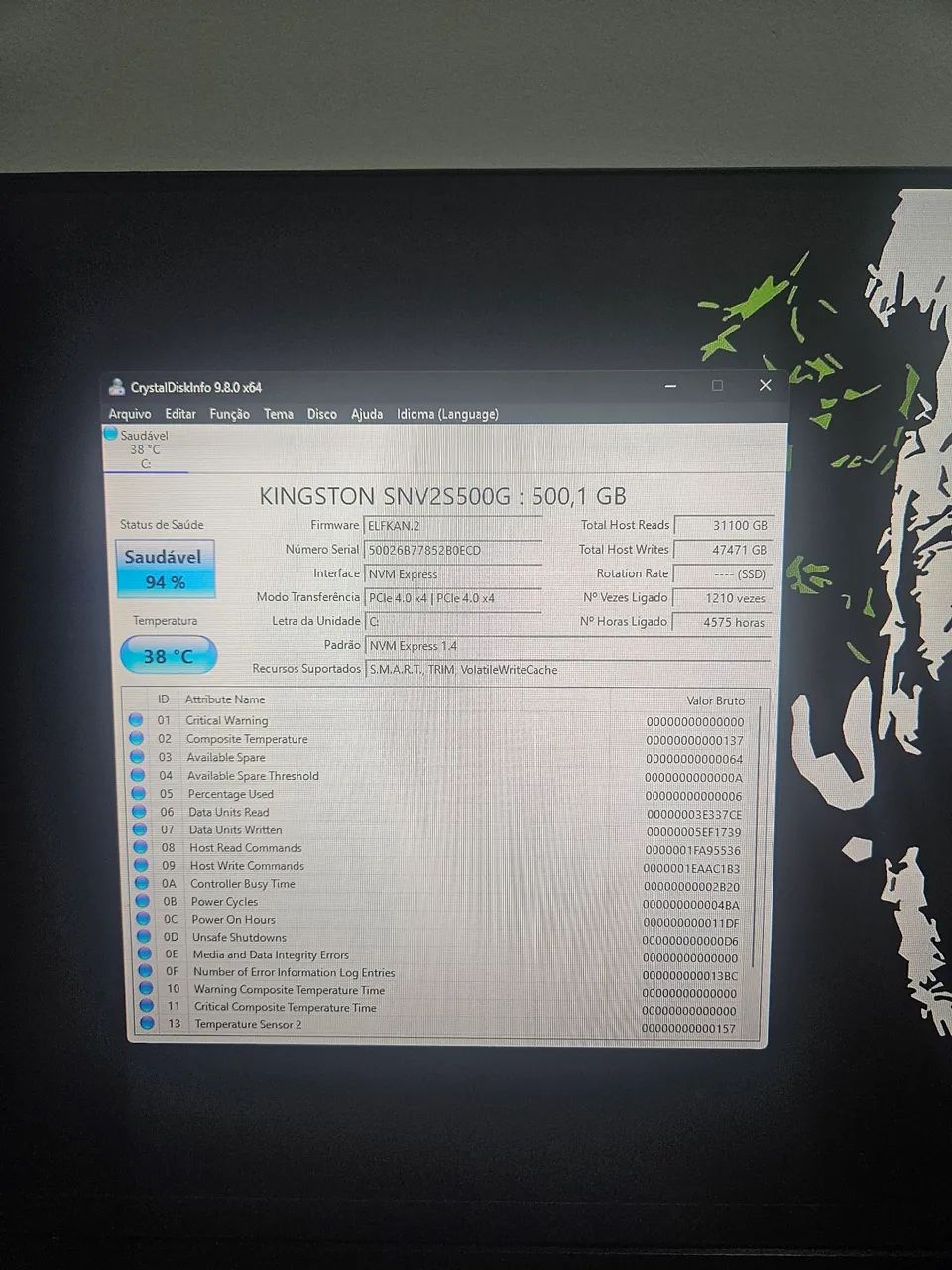Click status icon of Composite Temperature row

[x=137, y=738]
